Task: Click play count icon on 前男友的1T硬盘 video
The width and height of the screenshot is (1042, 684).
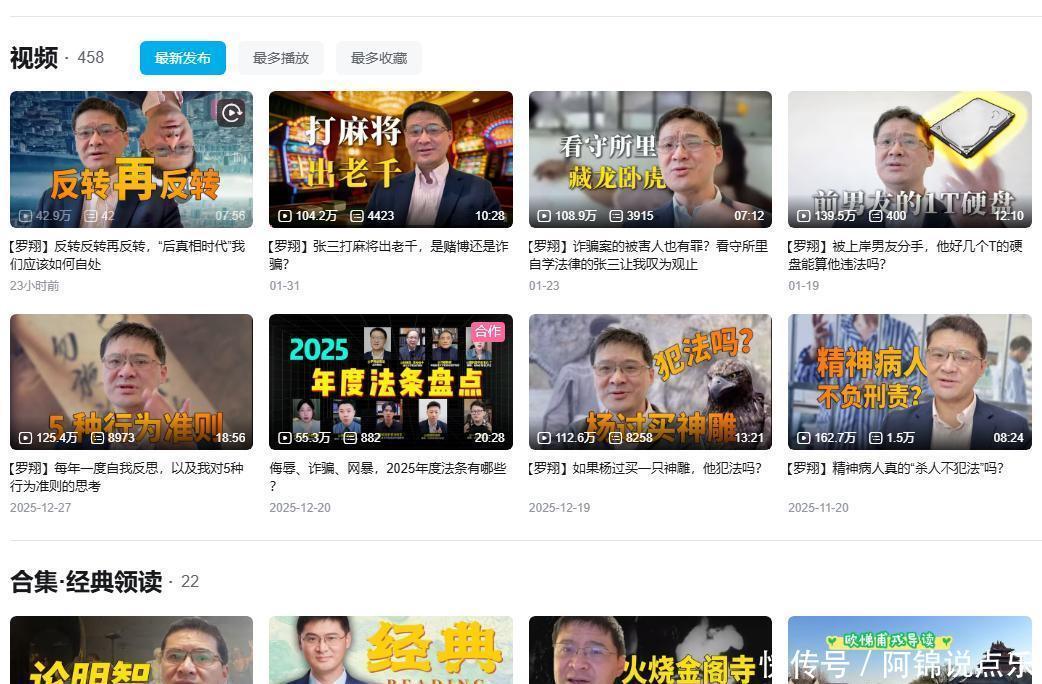Action: point(804,216)
